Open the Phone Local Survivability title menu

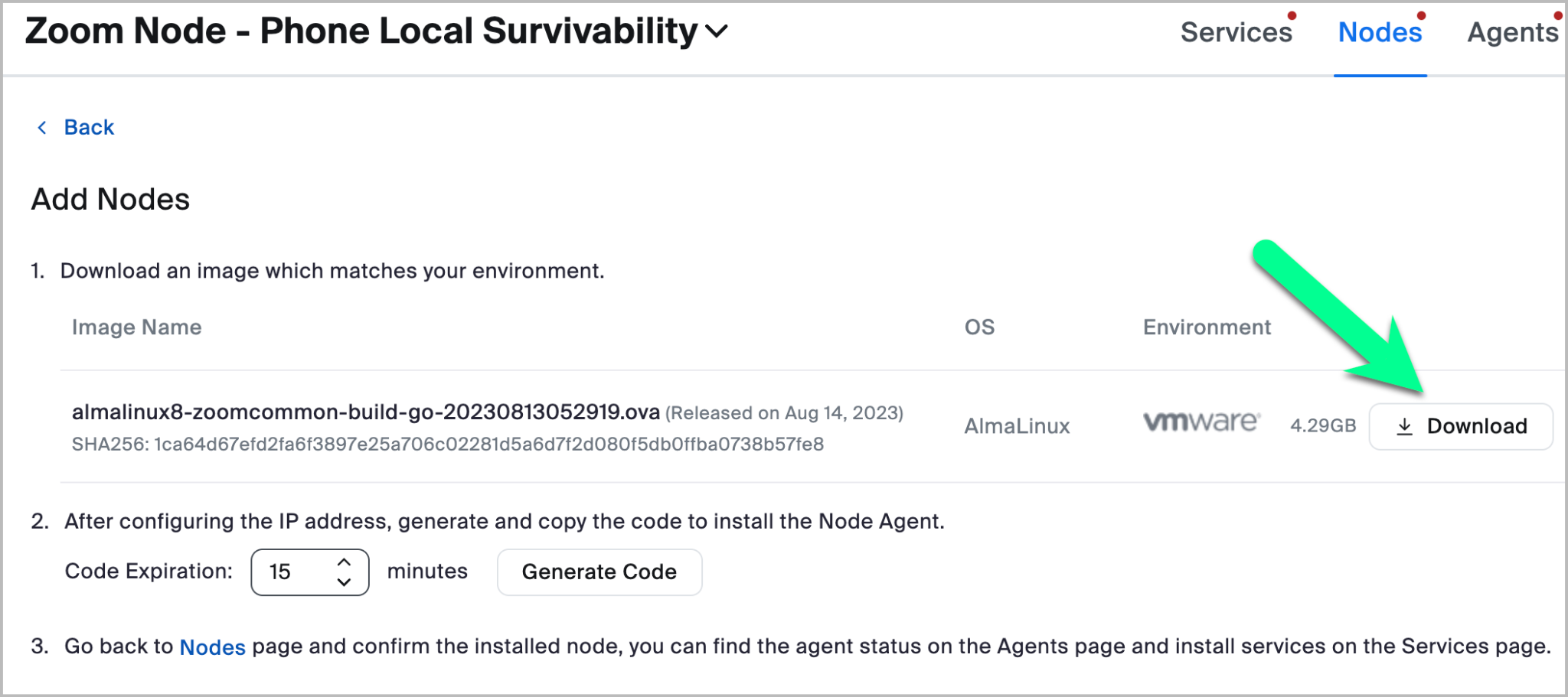click(x=479, y=32)
